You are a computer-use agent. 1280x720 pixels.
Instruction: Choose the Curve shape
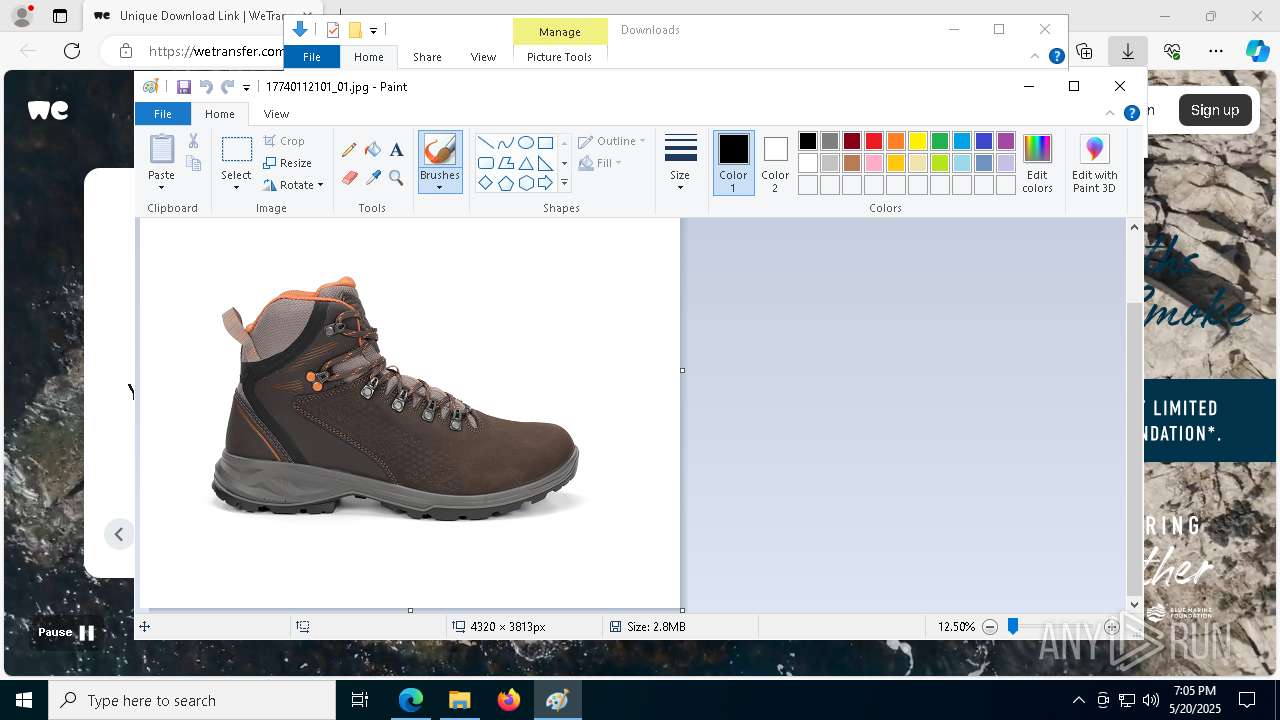505,142
